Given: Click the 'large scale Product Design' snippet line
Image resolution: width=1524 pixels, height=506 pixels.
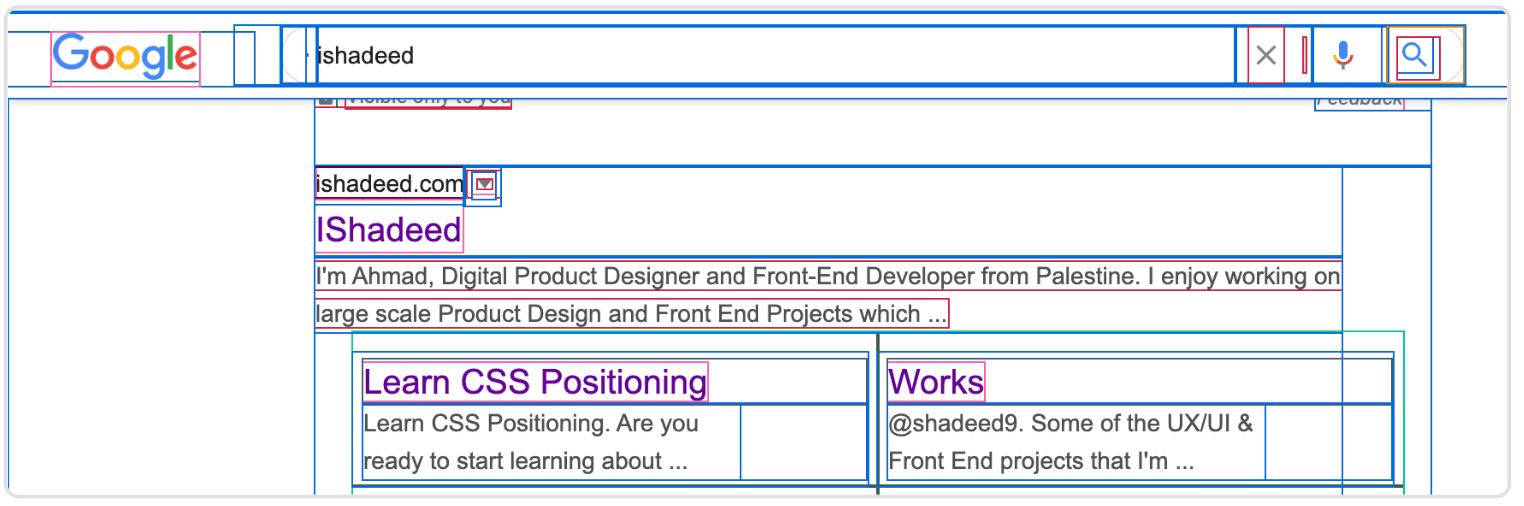Looking at the screenshot, I should tap(631, 314).
